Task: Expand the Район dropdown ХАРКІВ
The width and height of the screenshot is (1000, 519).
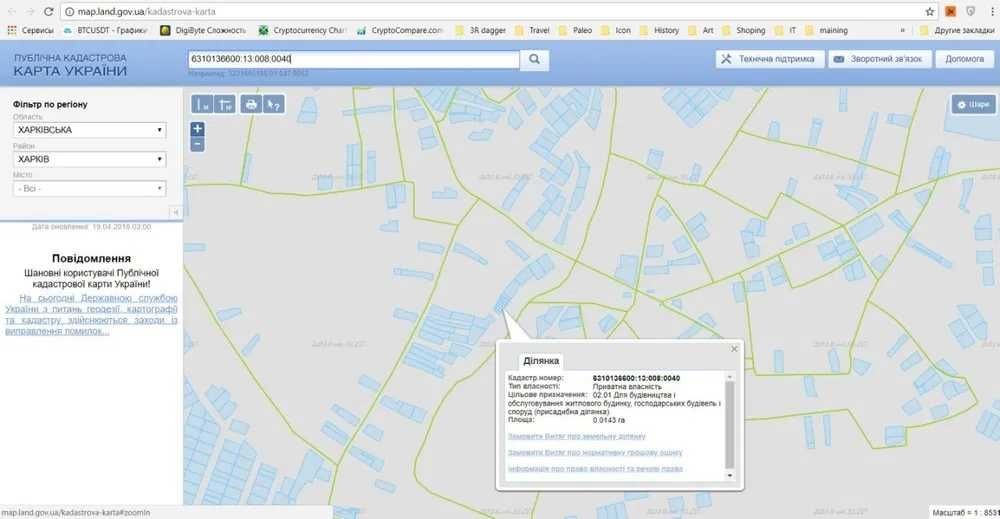Action: (x=89, y=159)
